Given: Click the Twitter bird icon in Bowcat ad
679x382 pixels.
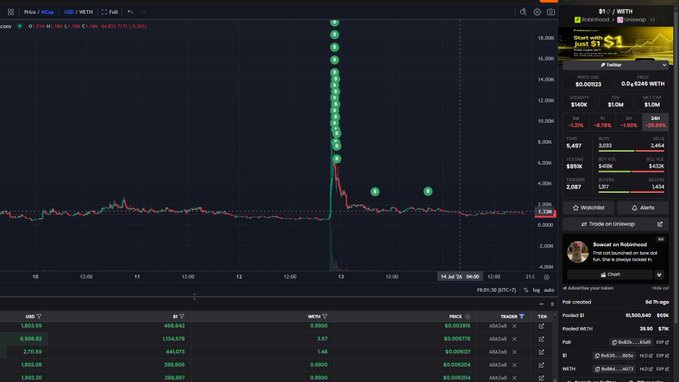Looking at the screenshot, I should [659, 275].
